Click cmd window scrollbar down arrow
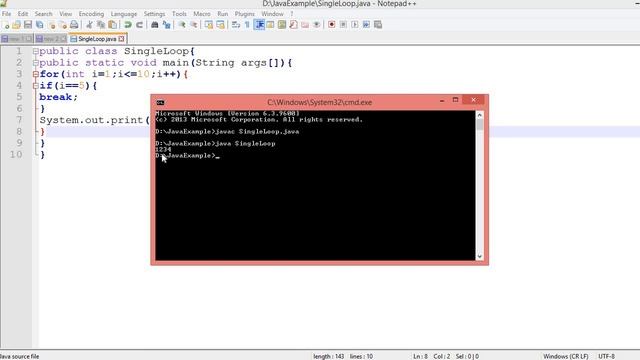 click(x=480, y=256)
